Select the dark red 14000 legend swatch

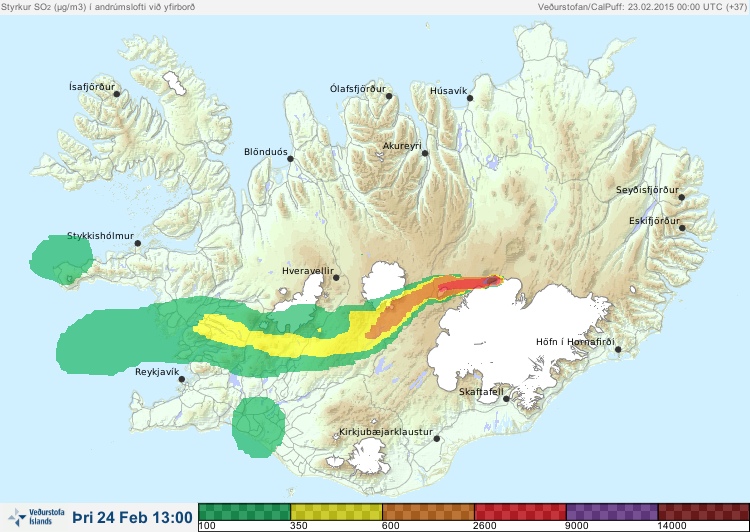704,512
